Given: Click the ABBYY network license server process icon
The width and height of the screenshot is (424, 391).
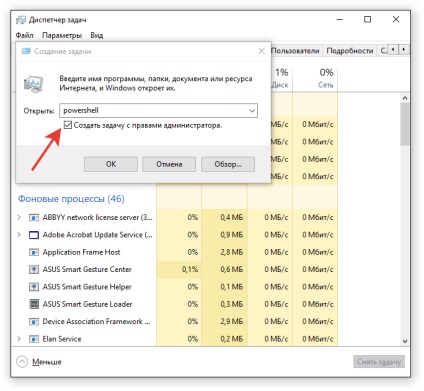Looking at the screenshot, I should (34, 218).
